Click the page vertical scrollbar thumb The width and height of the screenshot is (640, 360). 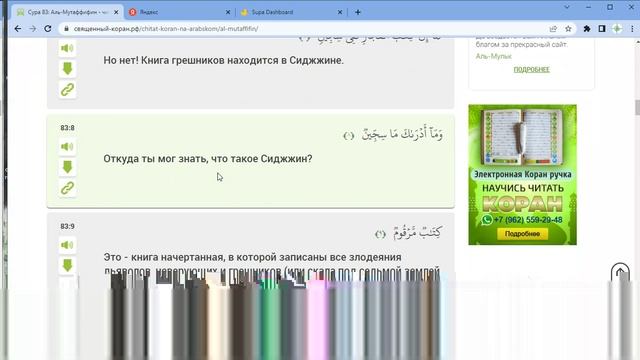(x=637, y=107)
